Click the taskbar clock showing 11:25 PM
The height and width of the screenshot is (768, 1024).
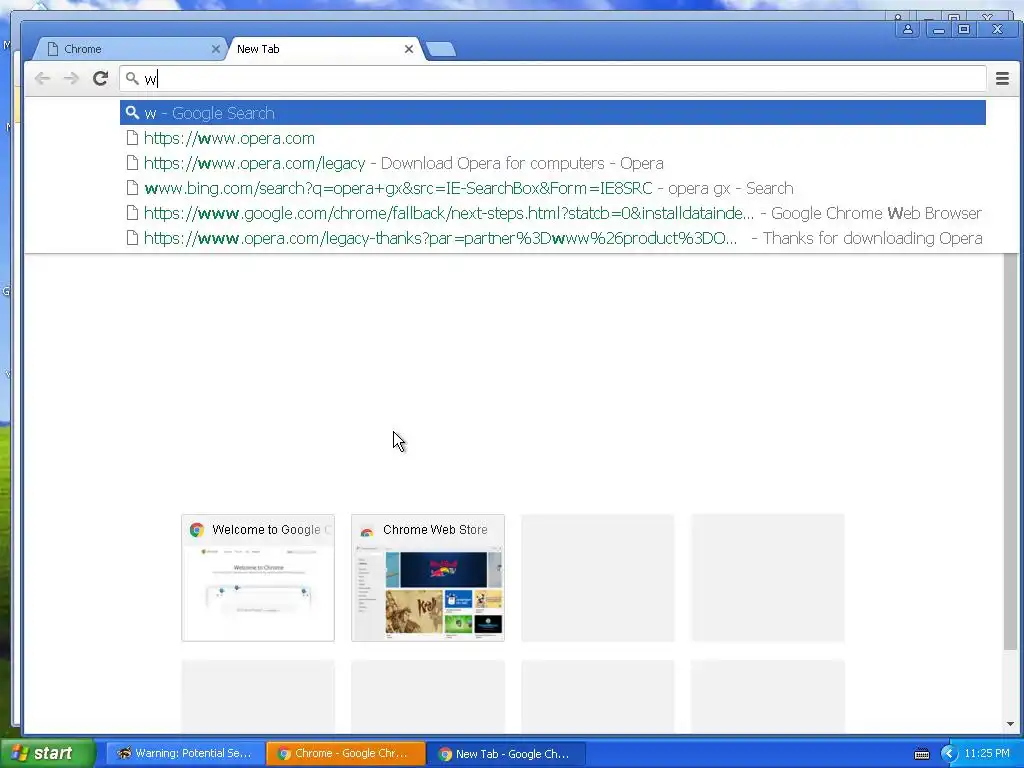pos(987,753)
